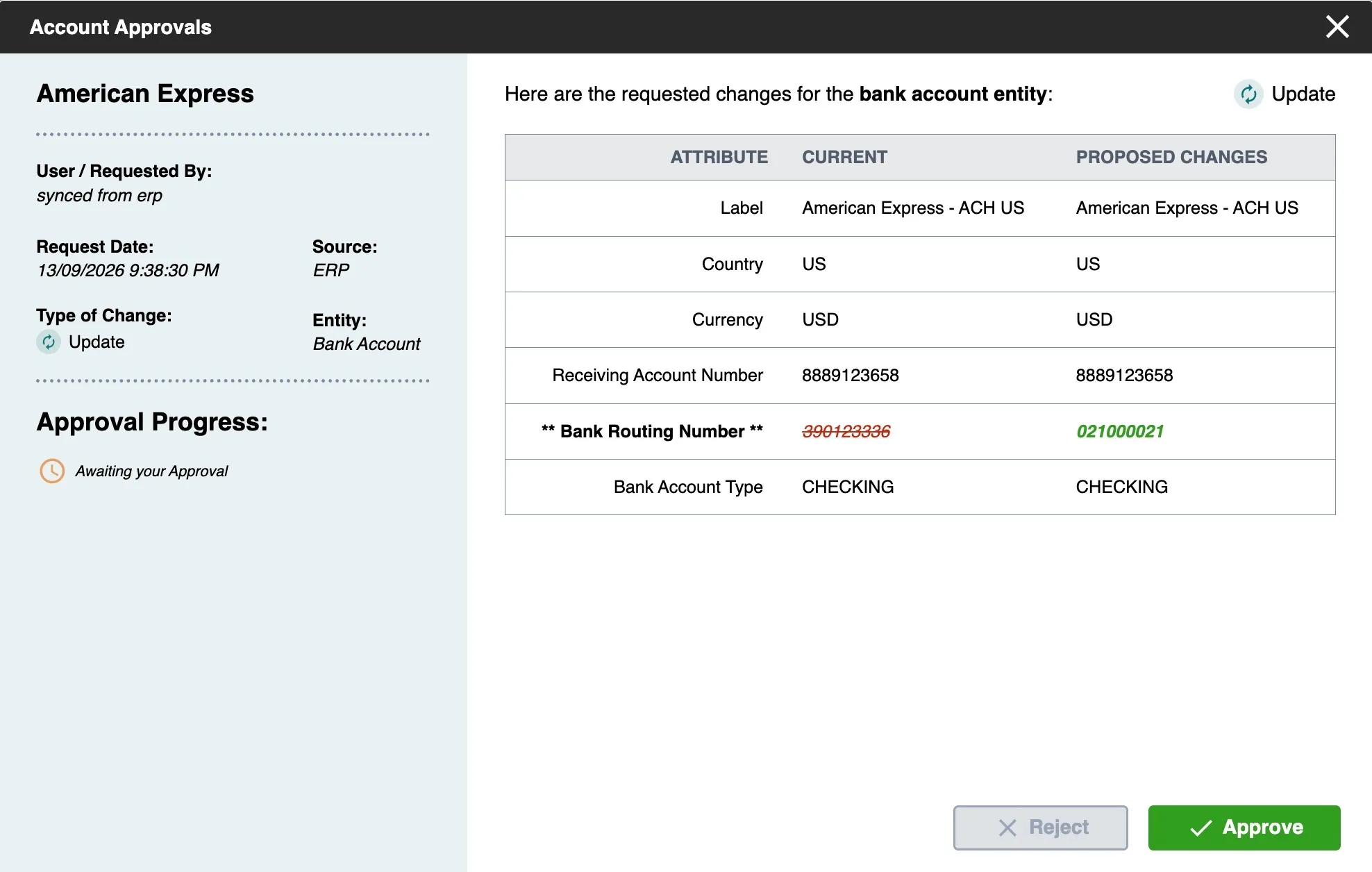Click the proposed Currency value USD
Screen dimensions: 1372x872
[1094, 319]
